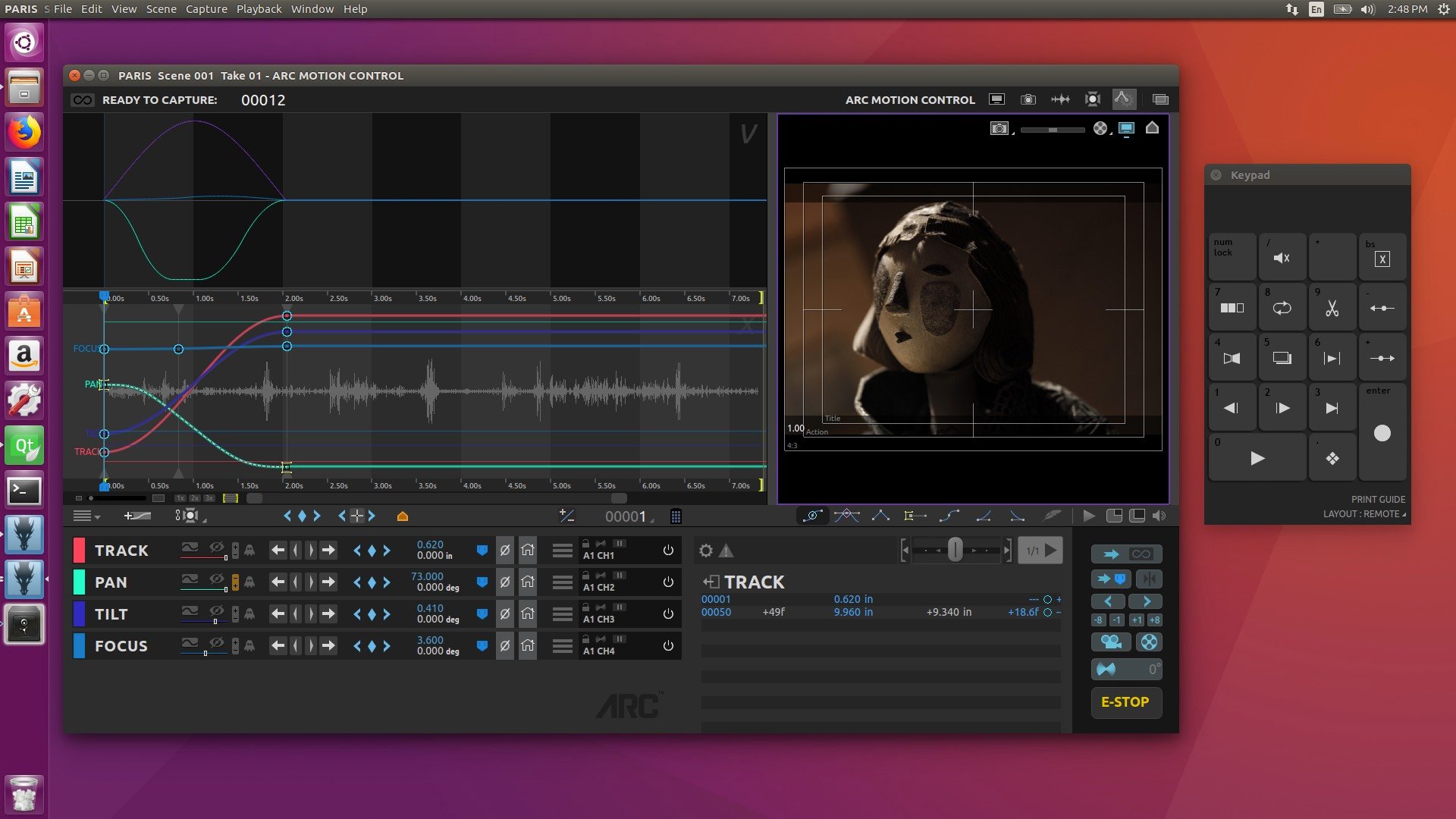1456x819 pixels.
Task: Open the Animation workspace monitor icon
Action: point(997,99)
